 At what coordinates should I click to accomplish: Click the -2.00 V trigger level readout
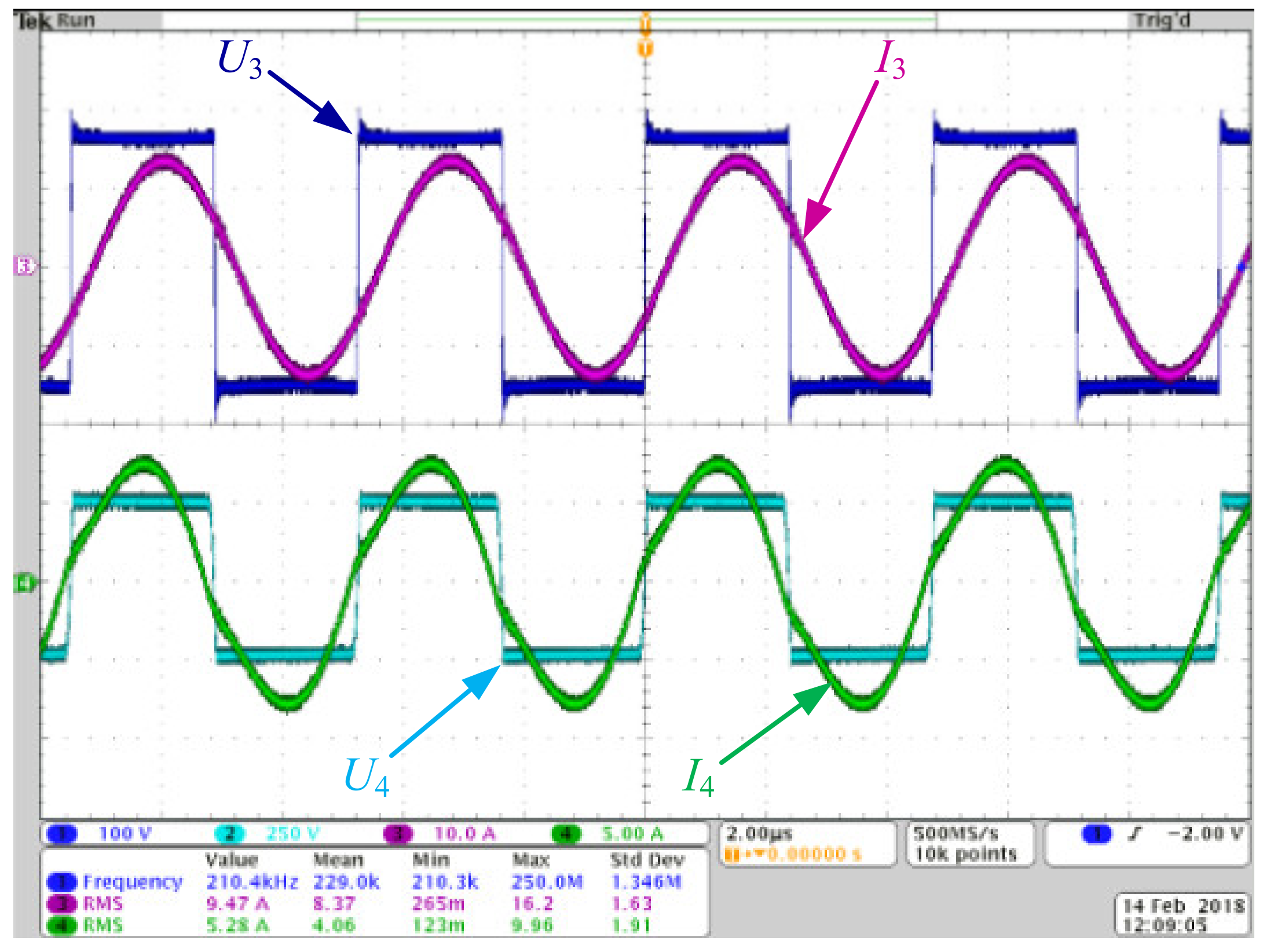pos(1206,834)
